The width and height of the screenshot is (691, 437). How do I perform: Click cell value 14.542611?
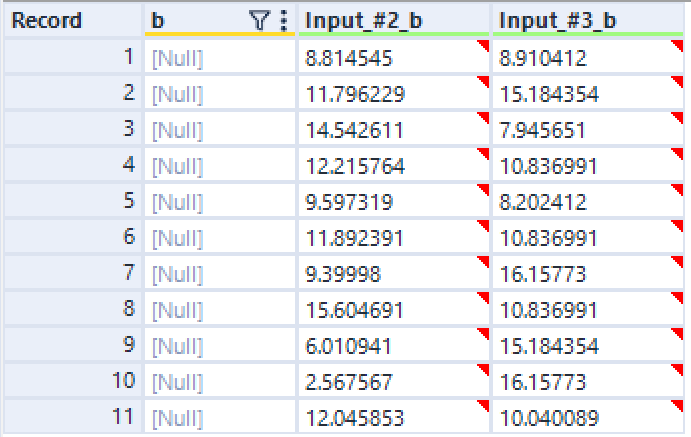(354, 130)
